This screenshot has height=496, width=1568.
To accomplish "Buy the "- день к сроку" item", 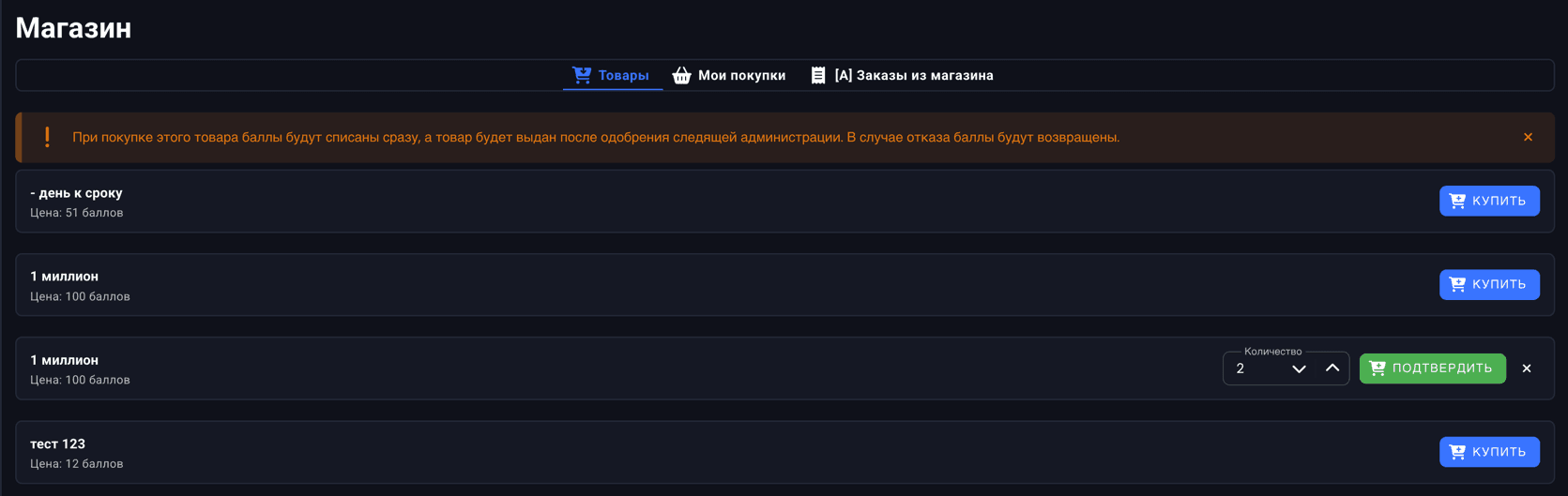I will [x=1488, y=201].
